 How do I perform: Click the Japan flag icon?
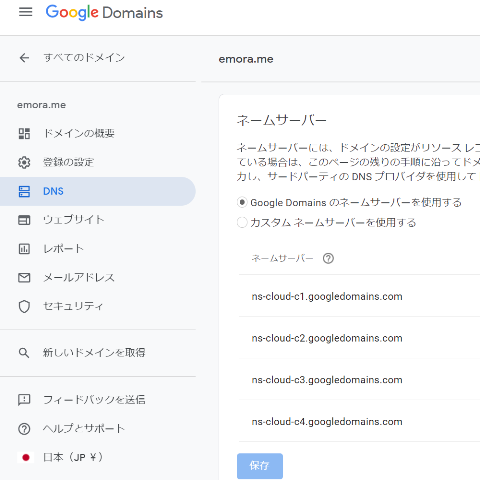(26, 457)
